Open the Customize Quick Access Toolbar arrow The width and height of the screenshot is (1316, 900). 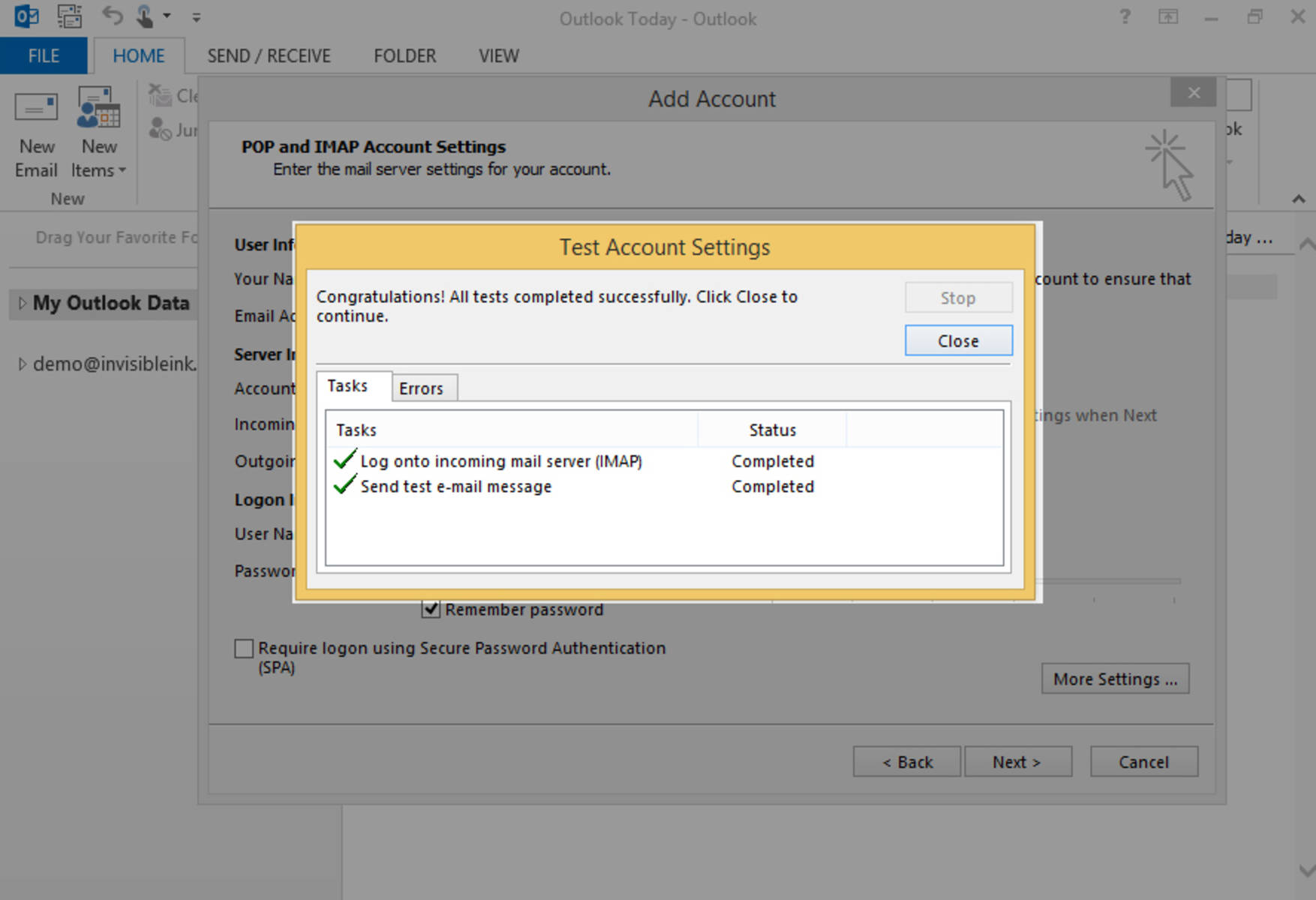tap(197, 16)
